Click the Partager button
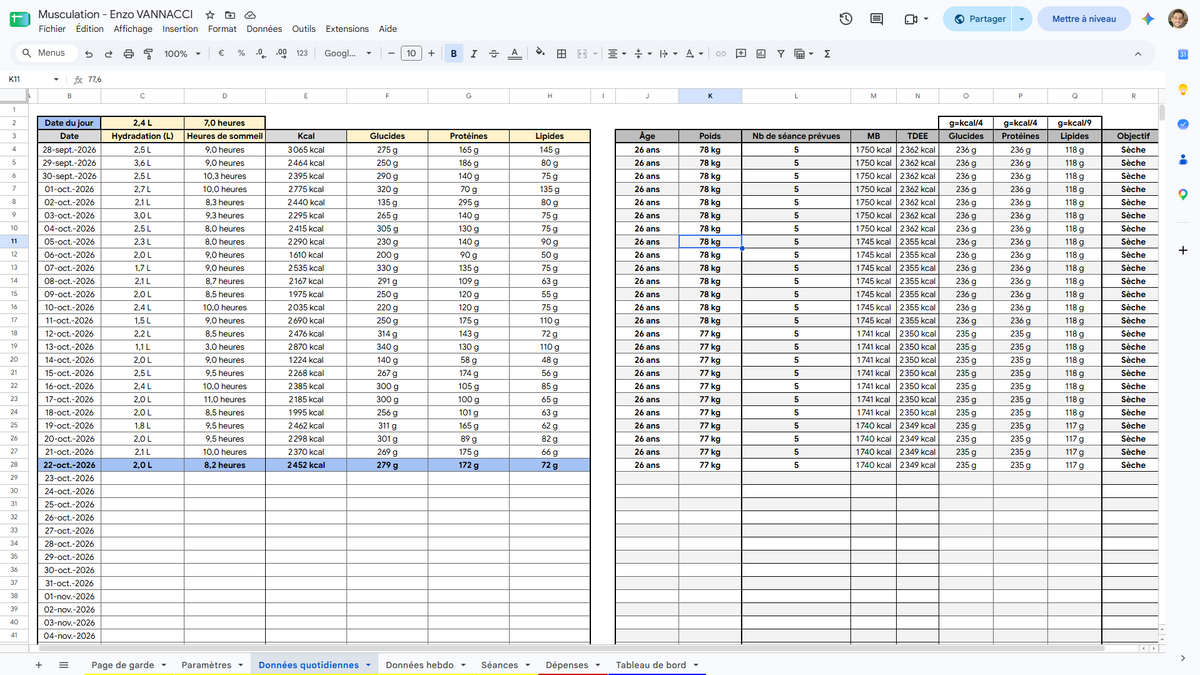This screenshot has height=675, width=1200. point(980,19)
